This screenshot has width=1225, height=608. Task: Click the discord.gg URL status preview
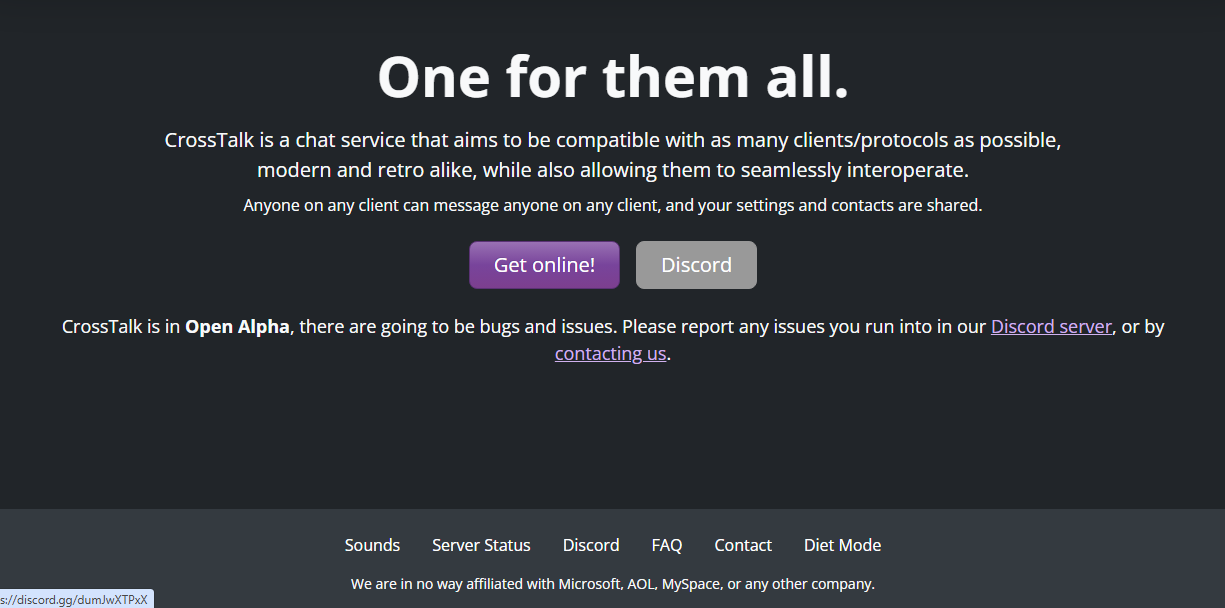click(76, 599)
